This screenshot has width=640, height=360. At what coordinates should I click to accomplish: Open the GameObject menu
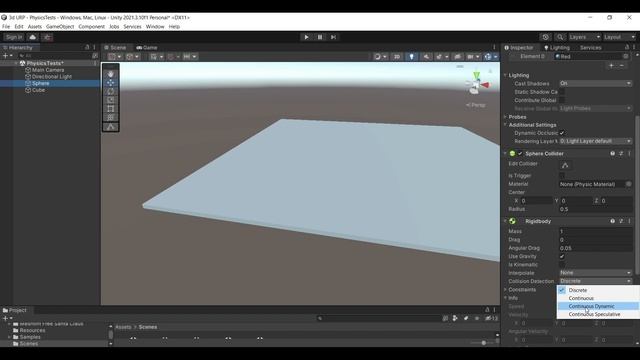pos(60,27)
